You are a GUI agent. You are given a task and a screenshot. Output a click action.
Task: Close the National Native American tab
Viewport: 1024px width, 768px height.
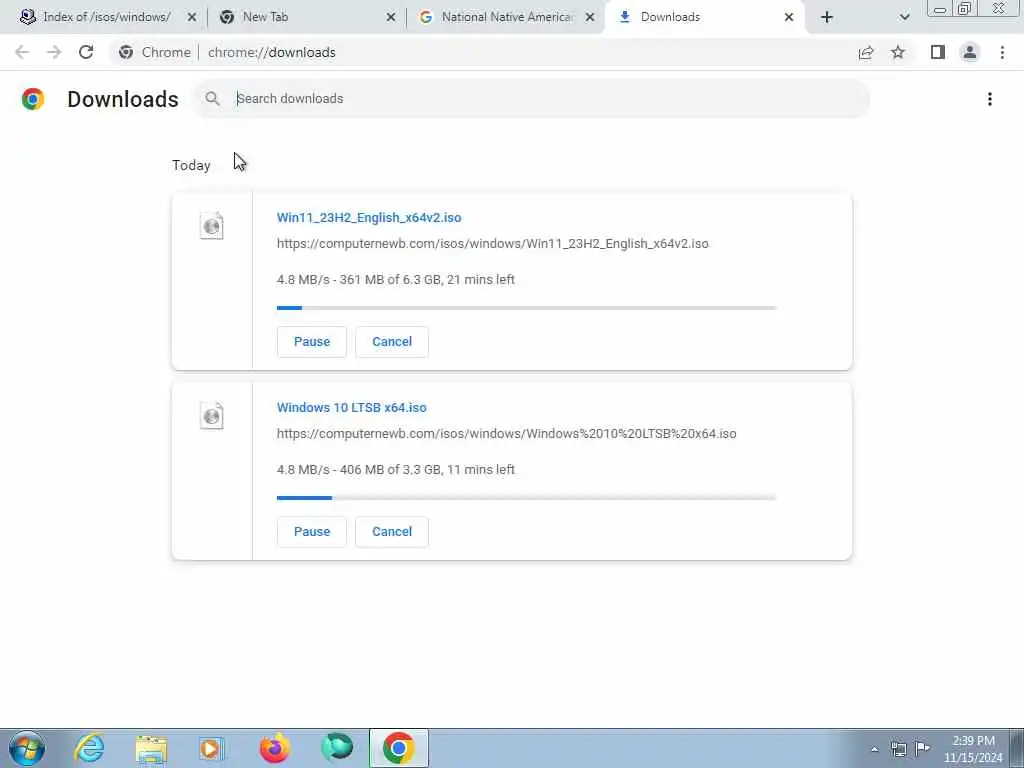click(590, 17)
